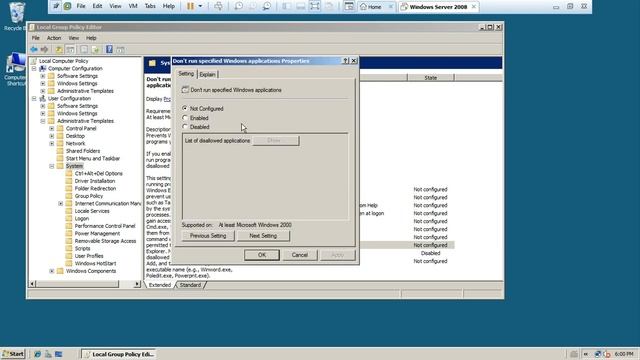The image size is (640, 360).
Task: Select the Not Configured radio button
Action: [185, 108]
